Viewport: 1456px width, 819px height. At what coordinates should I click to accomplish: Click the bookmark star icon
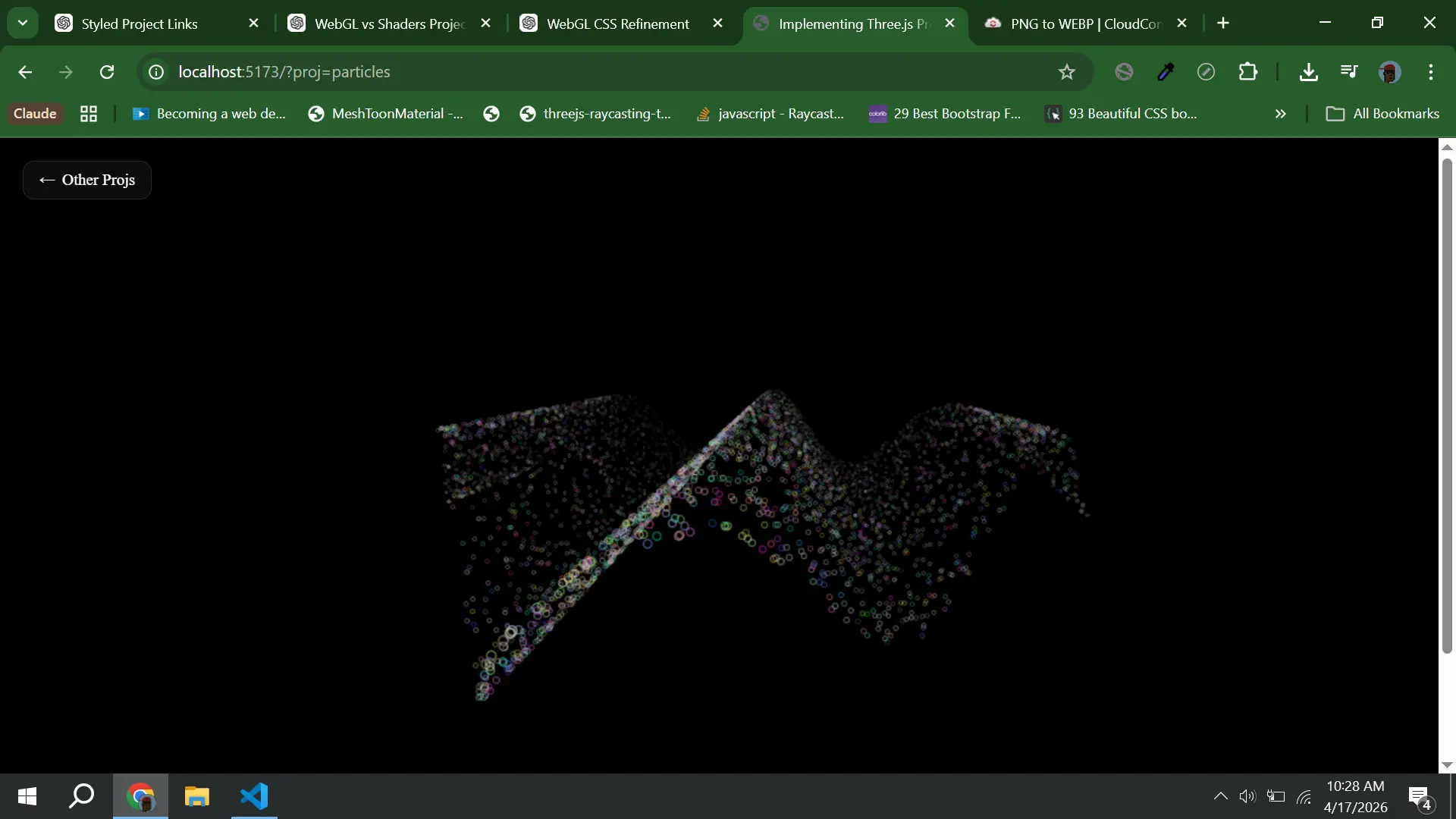(1067, 72)
